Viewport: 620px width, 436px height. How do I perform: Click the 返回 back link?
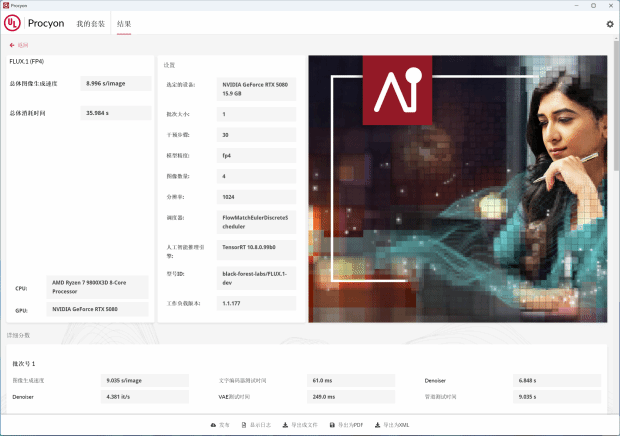pyautogui.click(x=22, y=45)
